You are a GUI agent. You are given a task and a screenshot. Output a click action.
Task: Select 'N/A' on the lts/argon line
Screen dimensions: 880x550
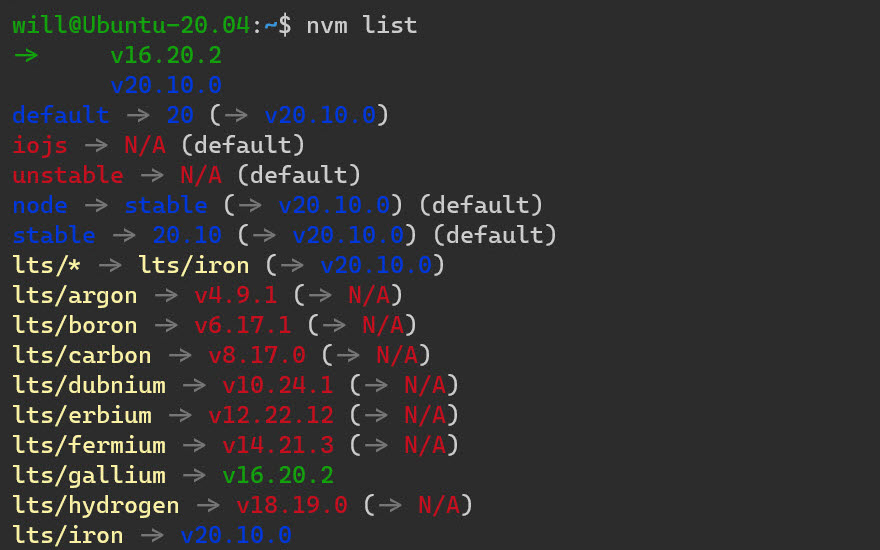click(369, 295)
